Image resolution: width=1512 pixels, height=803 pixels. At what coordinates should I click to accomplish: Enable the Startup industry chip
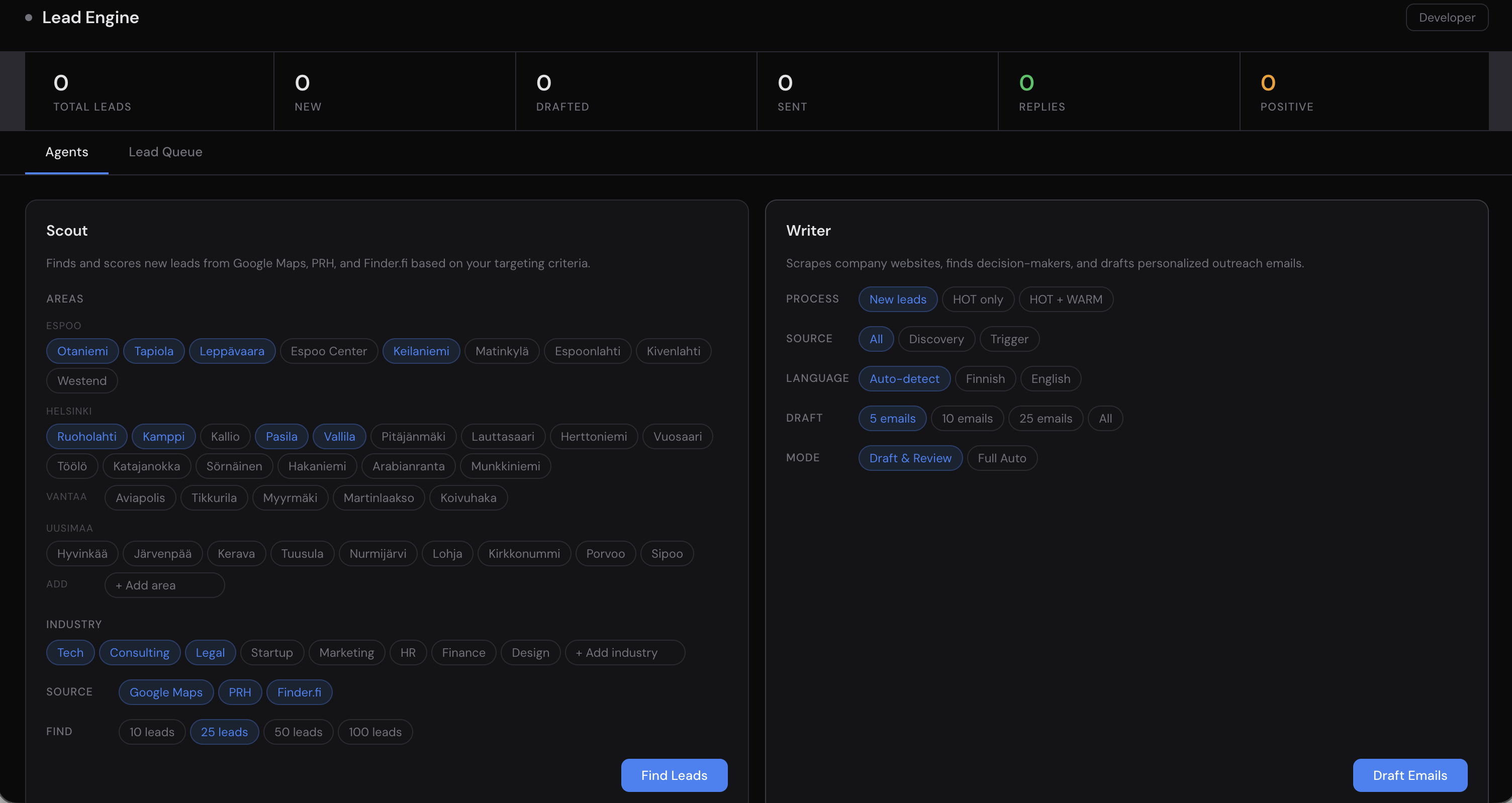[271, 653]
